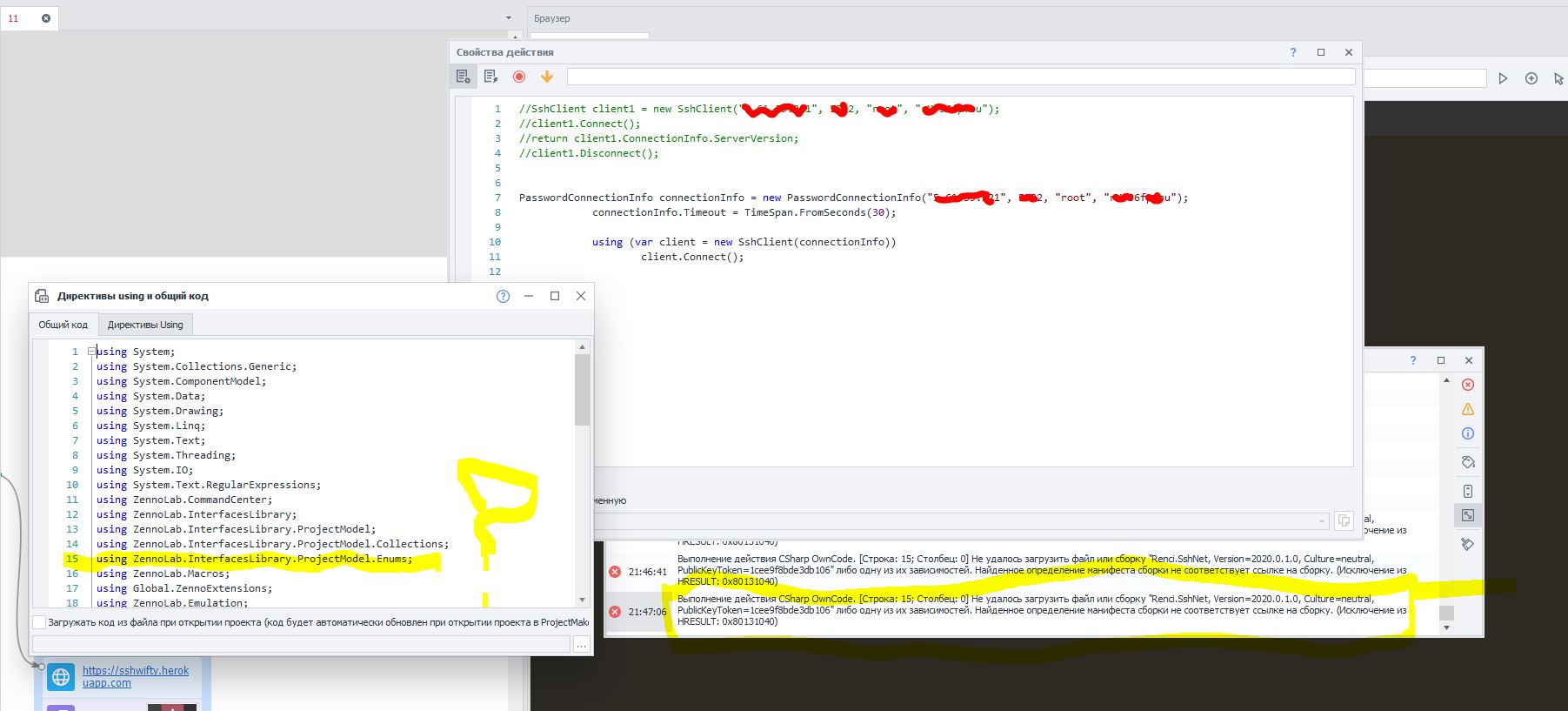The image size is (1568, 711).
Task: Click the play button in browser toolbar
Action: (1503, 78)
